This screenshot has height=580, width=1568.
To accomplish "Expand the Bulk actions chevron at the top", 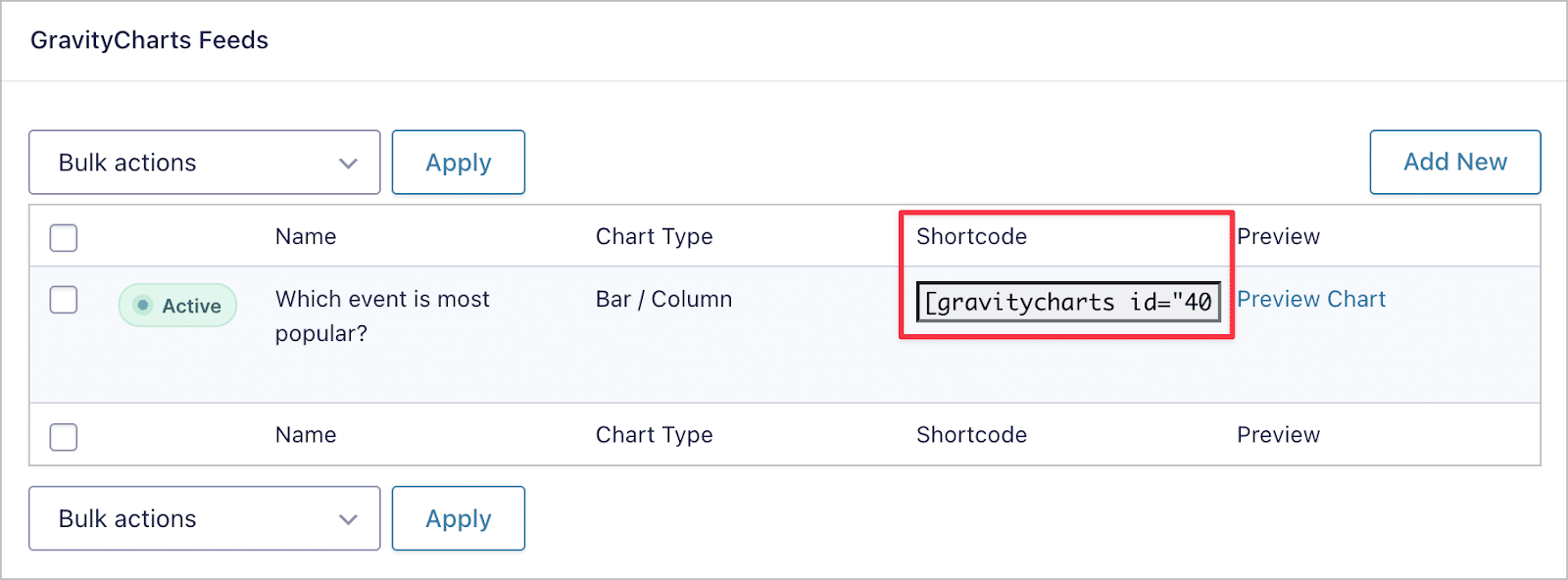I will (348, 162).
